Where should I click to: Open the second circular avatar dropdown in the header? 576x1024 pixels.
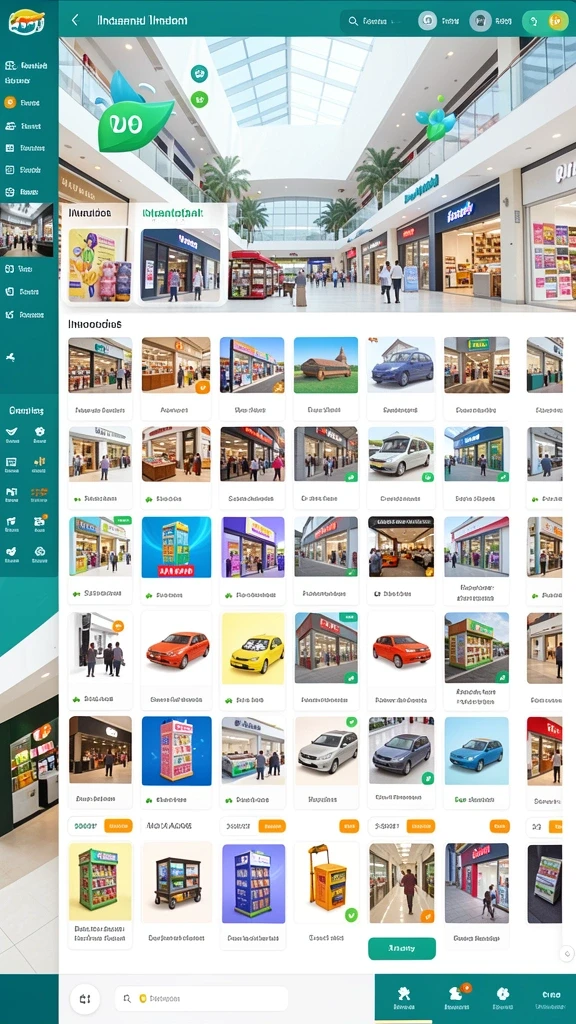pos(480,21)
